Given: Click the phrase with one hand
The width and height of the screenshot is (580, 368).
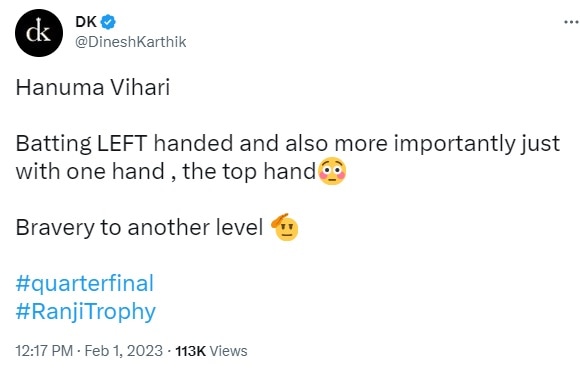Looking at the screenshot, I should pos(90,172).
